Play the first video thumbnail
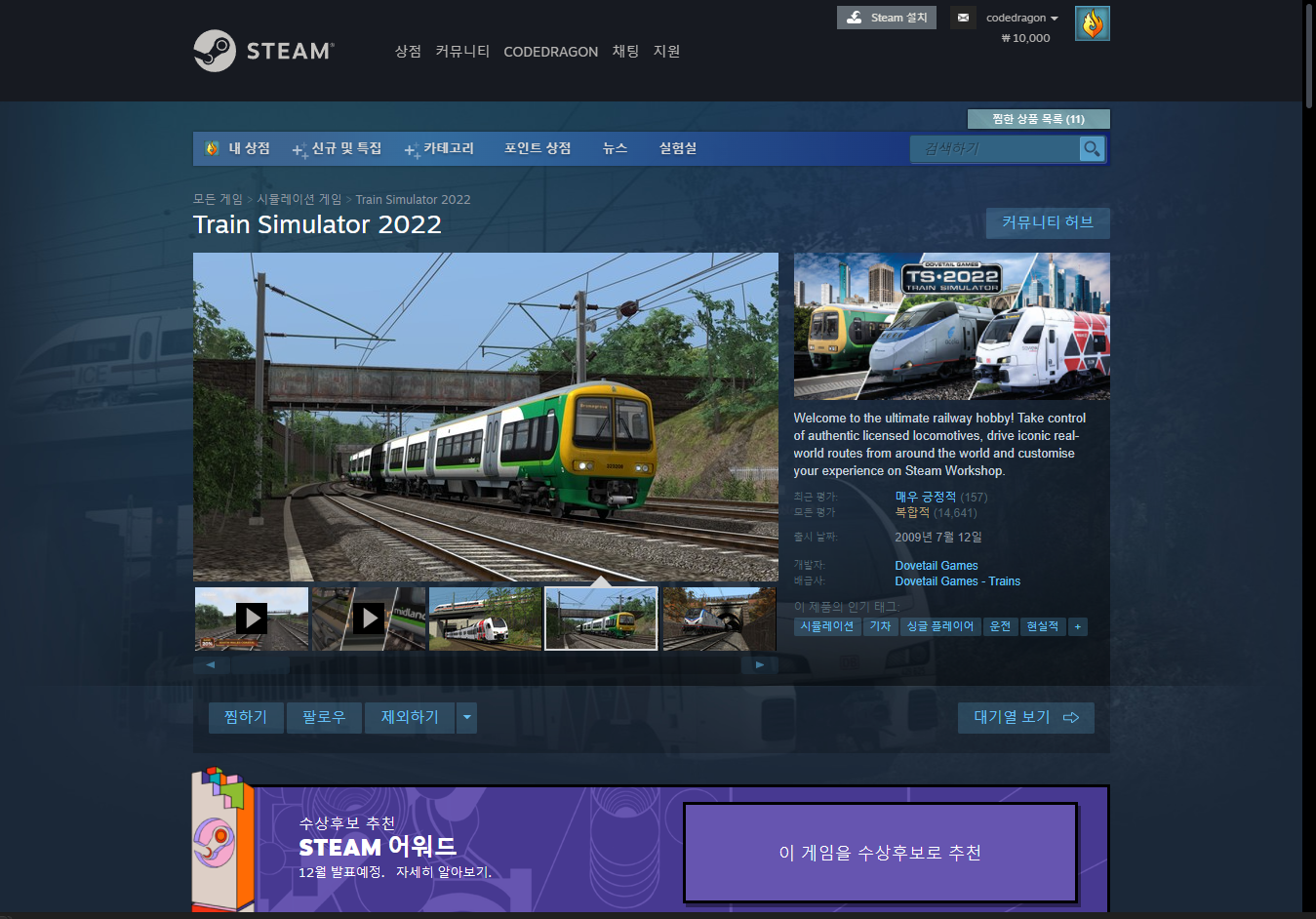This screenshot has width=1316, height=919. click(x=252, y=619)
